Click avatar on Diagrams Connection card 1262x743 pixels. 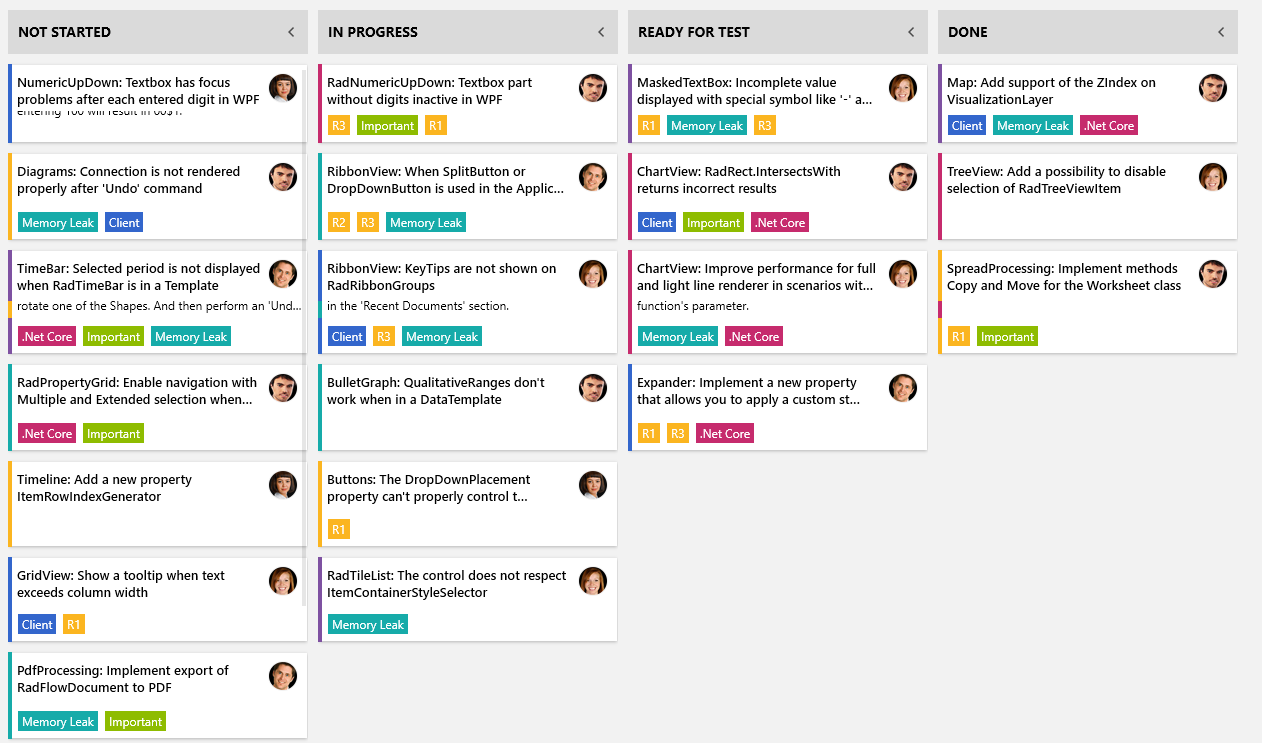(x=283, y=177)
